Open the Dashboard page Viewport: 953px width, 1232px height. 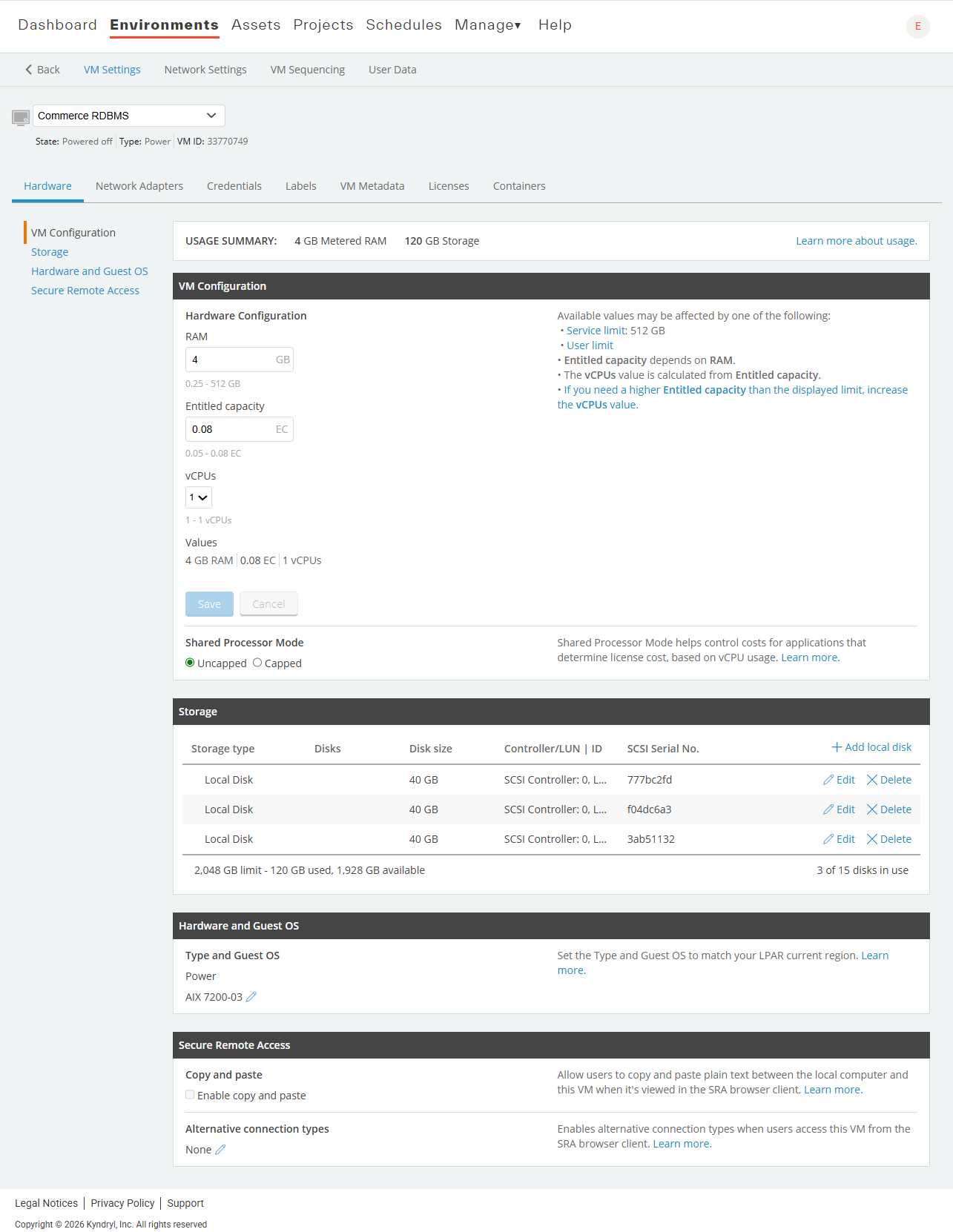[x=58, y=25]
